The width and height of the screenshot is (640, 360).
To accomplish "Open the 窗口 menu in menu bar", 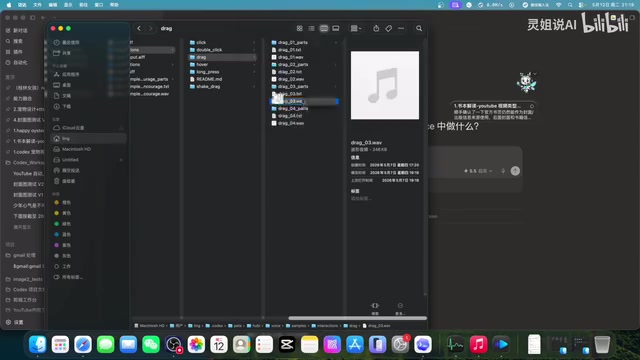I will [x=99, y=5].
